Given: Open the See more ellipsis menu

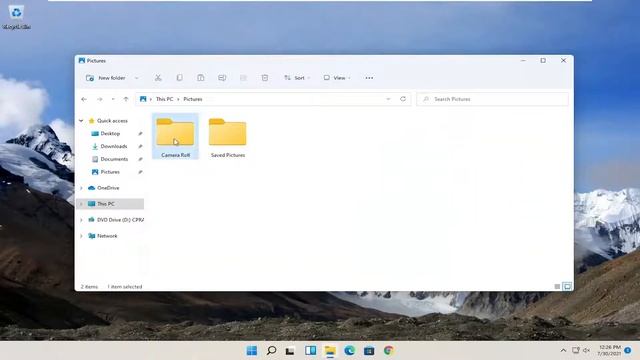Looking at the screenshot, I should coord(369,78).
